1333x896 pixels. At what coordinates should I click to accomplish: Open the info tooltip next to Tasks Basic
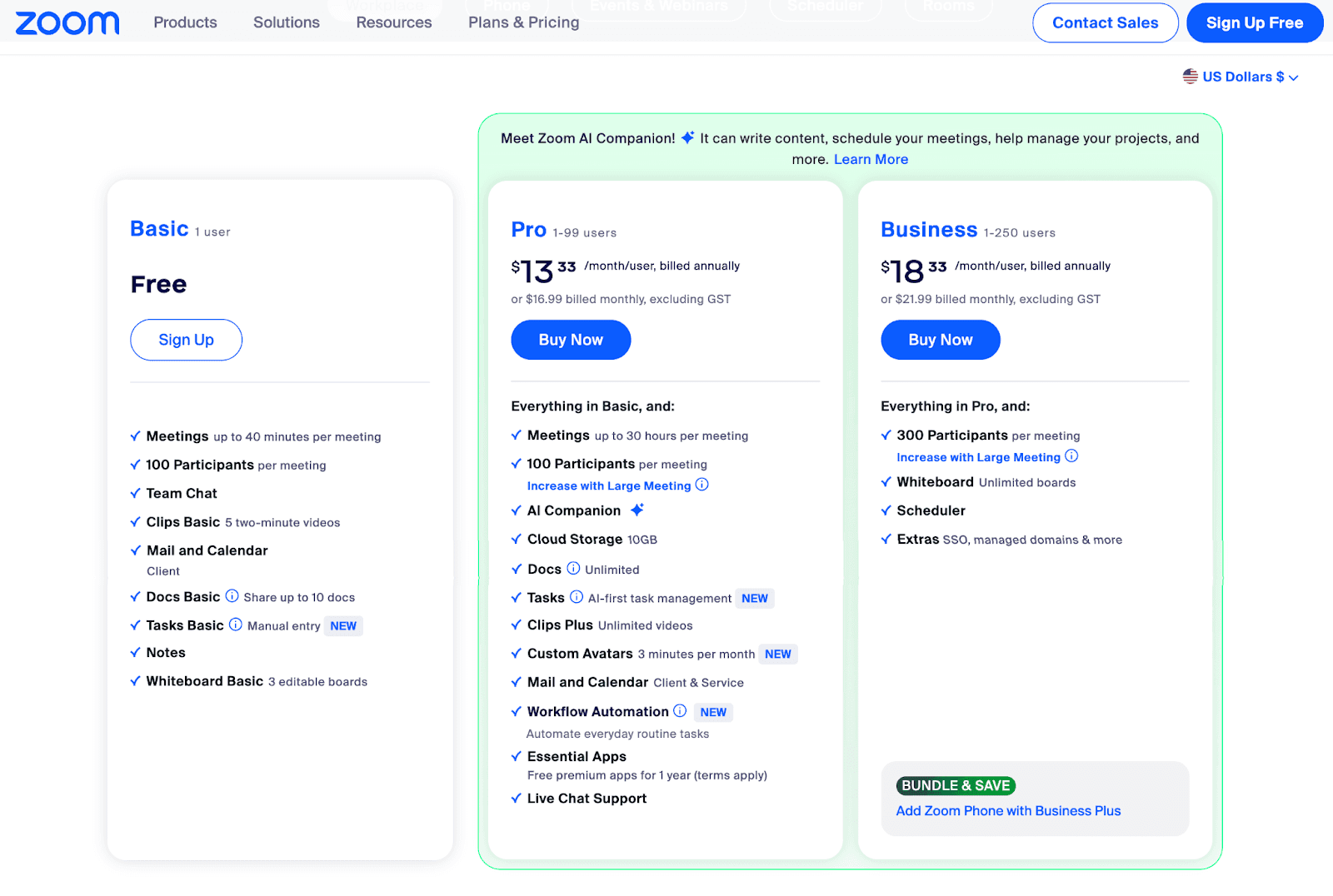pyautogui.click(x=236, y=625)
